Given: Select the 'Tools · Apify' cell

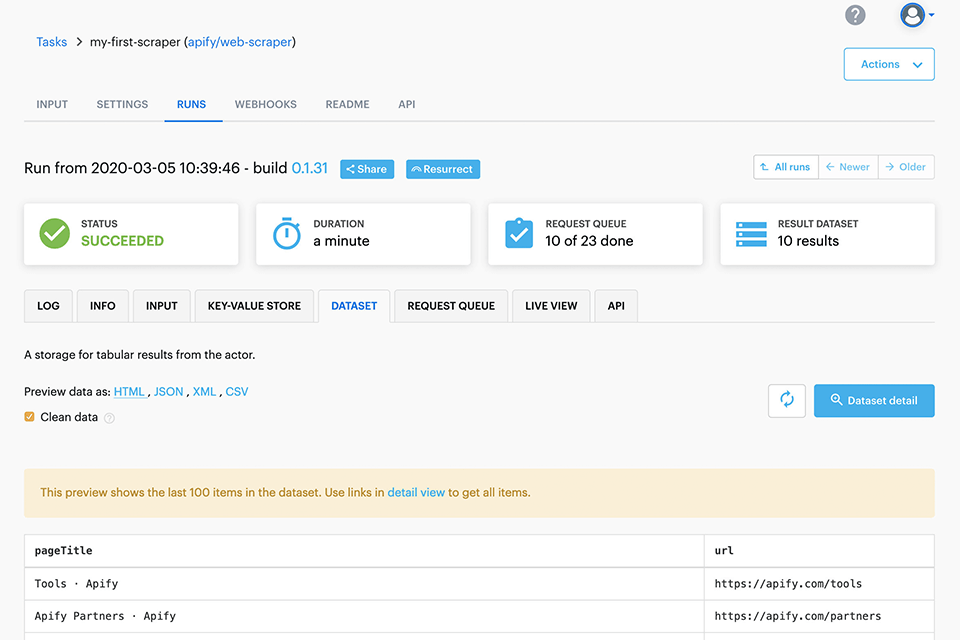Looking at the screenshot, I should (x=364, y=584).
